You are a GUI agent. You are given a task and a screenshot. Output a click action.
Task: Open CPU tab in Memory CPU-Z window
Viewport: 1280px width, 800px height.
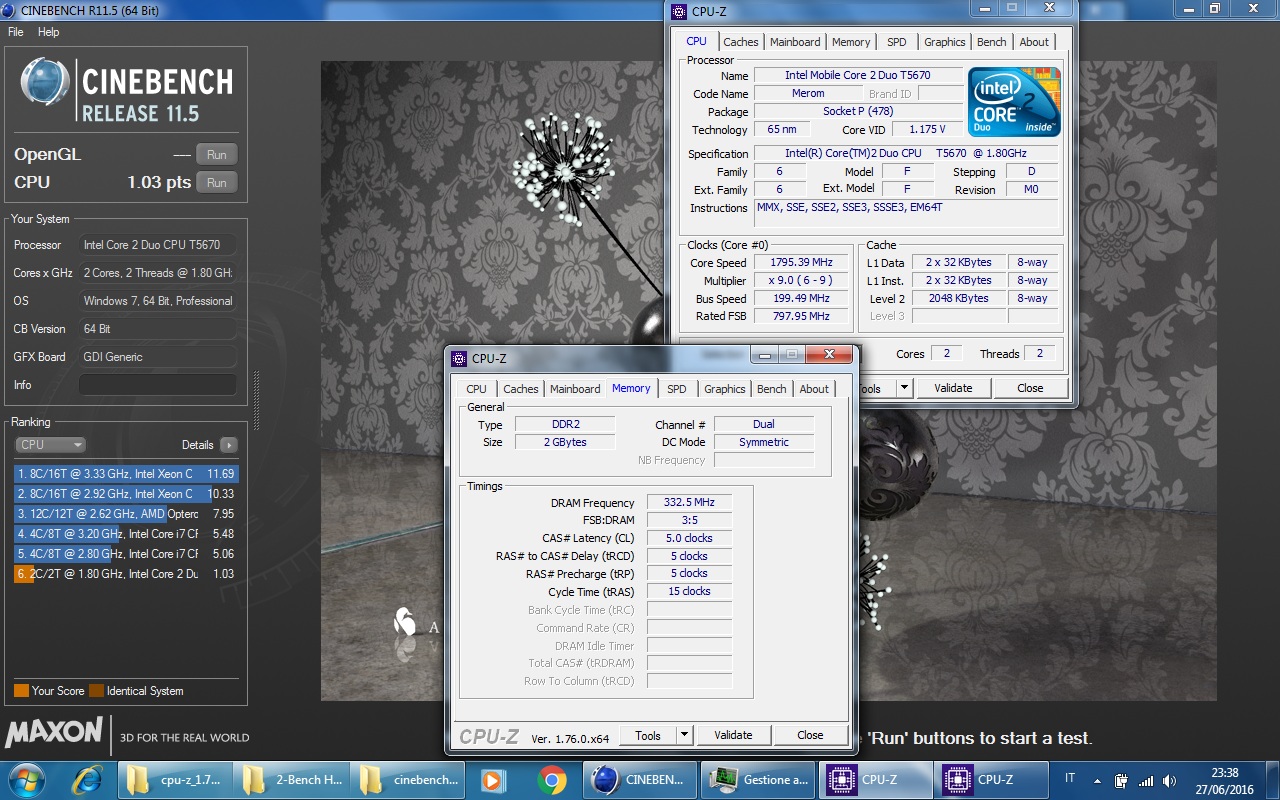pos(476,389)
